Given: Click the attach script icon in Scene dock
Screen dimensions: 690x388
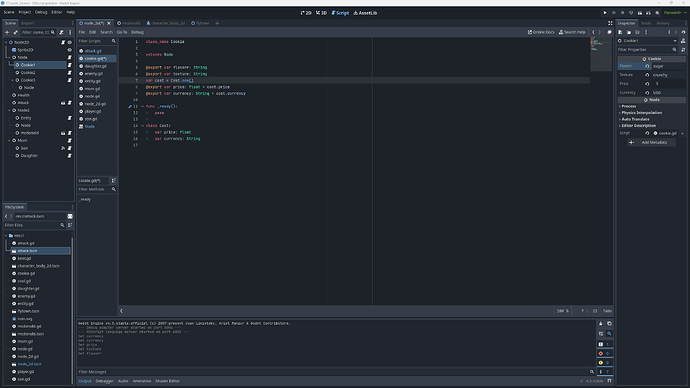Looking at the screenshot, I should coord(62,32).
